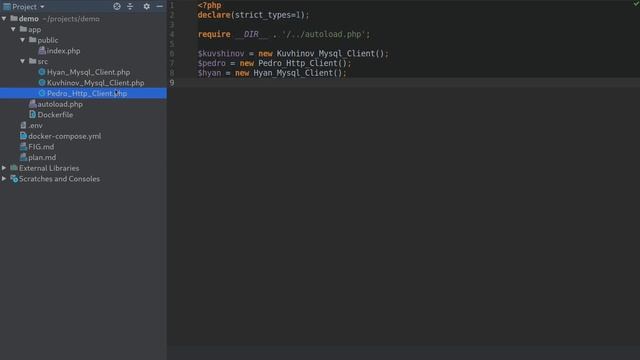Image resolution: width=640 pixels, height=360 pixels.
Task: Open project panel settings gear
Action: coord(146,6)
